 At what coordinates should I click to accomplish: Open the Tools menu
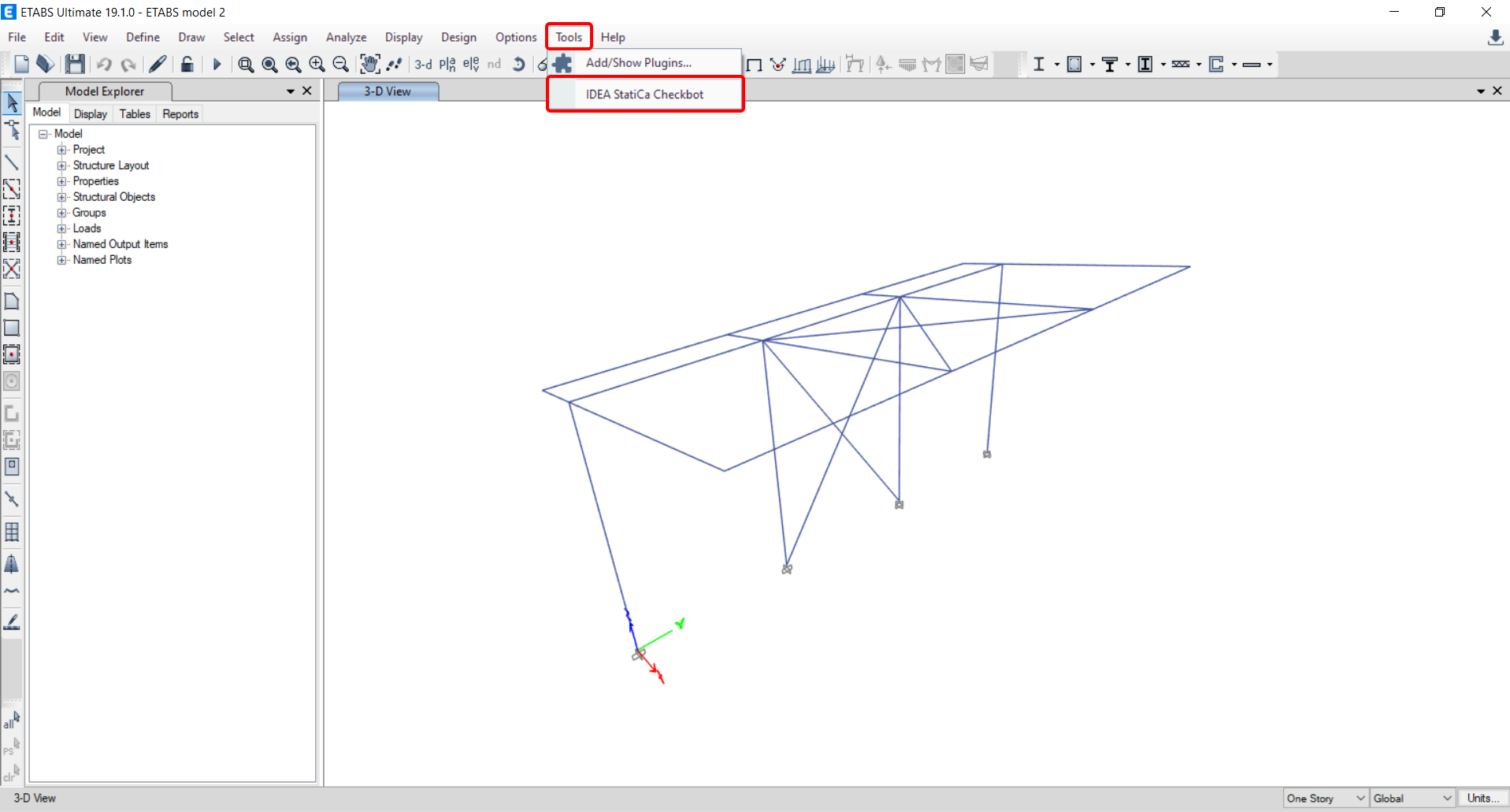[x=568, y=37]
